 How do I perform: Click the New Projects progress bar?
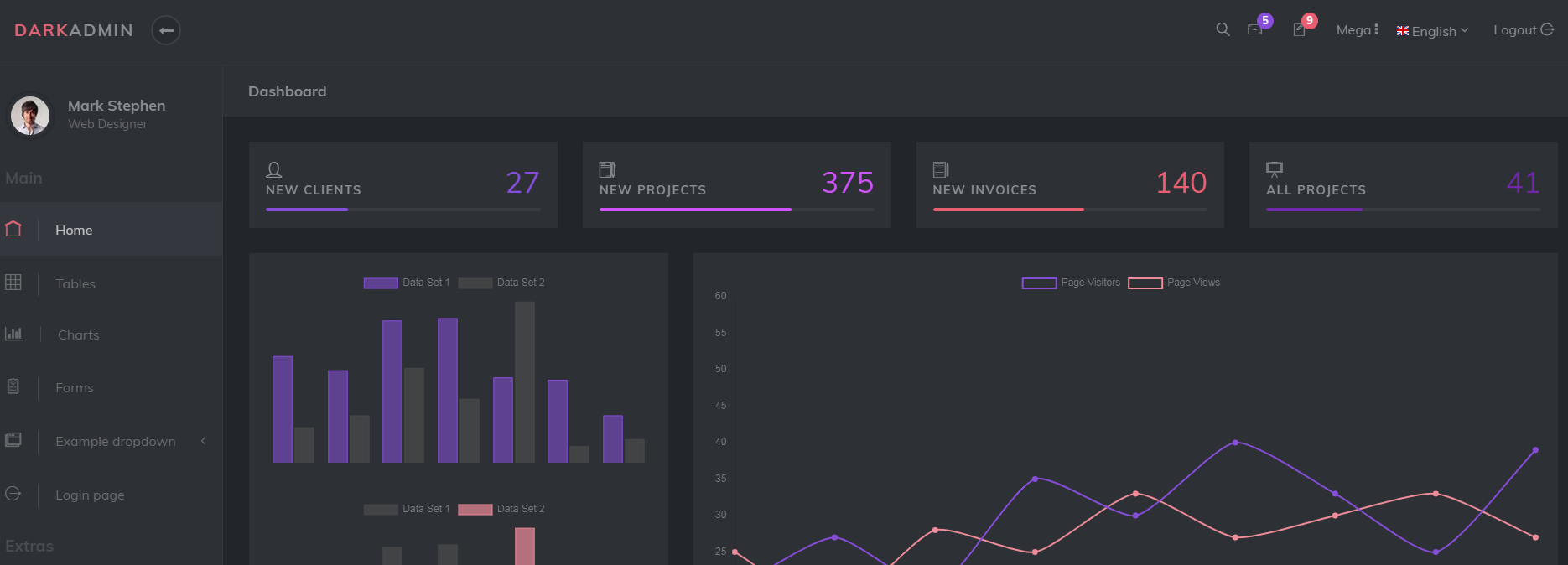[737, 209]
